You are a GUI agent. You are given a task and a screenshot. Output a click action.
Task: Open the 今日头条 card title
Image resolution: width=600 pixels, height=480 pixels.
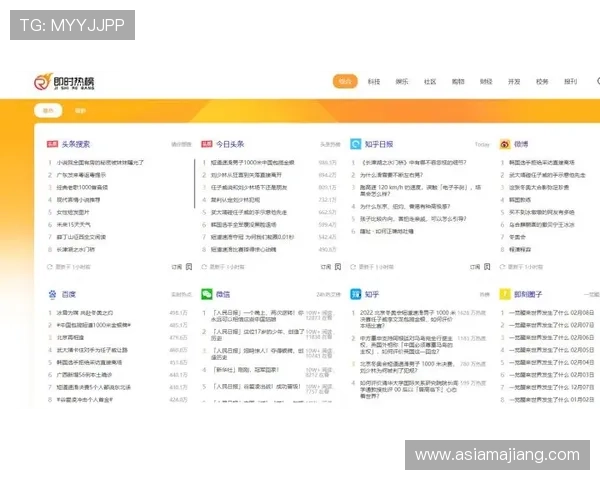[230, 144]
